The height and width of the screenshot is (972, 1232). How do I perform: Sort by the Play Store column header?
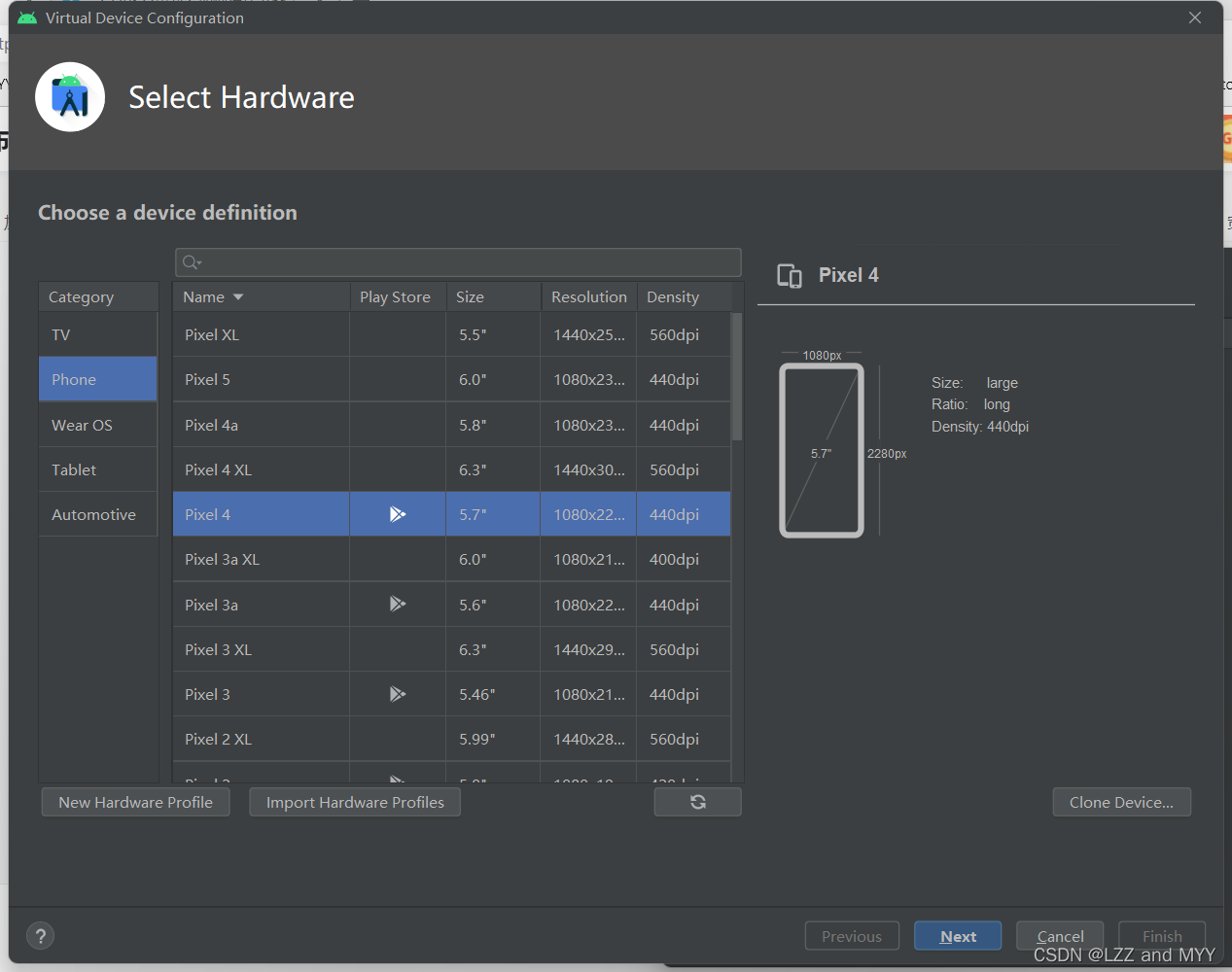(398, 296)
